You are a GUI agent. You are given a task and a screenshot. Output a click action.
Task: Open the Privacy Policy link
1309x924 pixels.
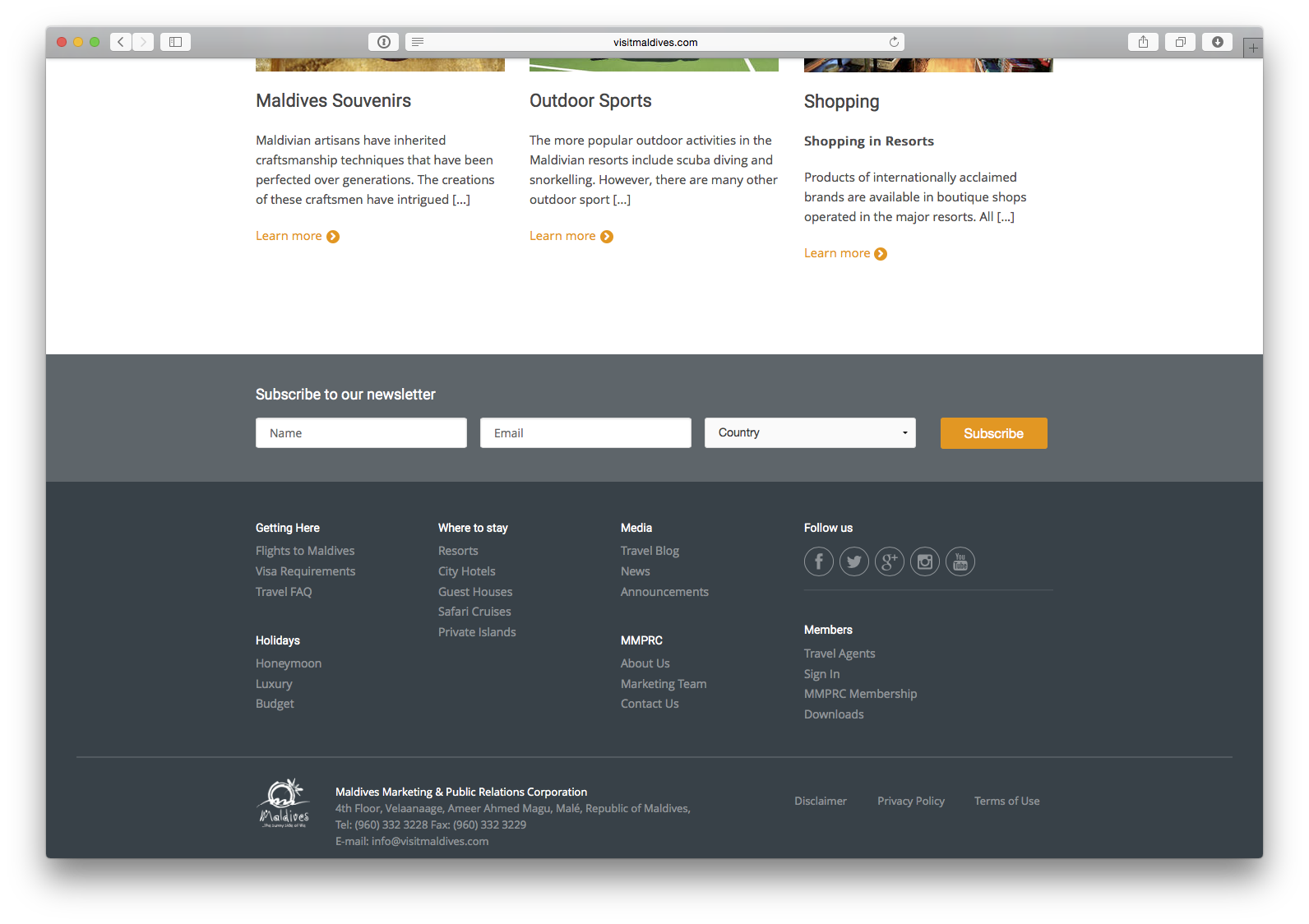911,801
